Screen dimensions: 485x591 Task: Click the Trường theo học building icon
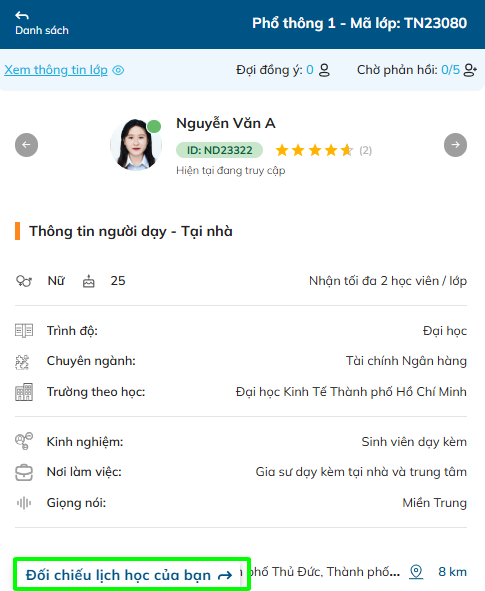24,392
